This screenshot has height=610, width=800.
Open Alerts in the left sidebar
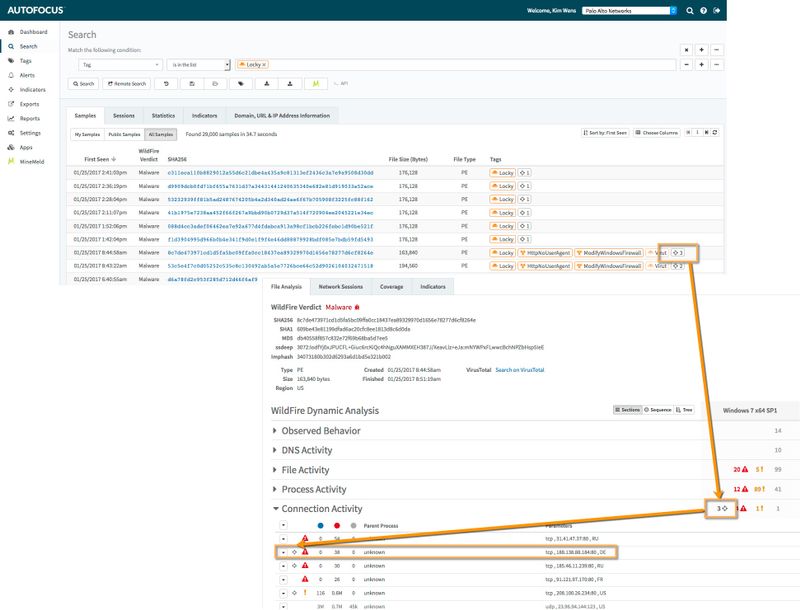click(x=27, y=74)
